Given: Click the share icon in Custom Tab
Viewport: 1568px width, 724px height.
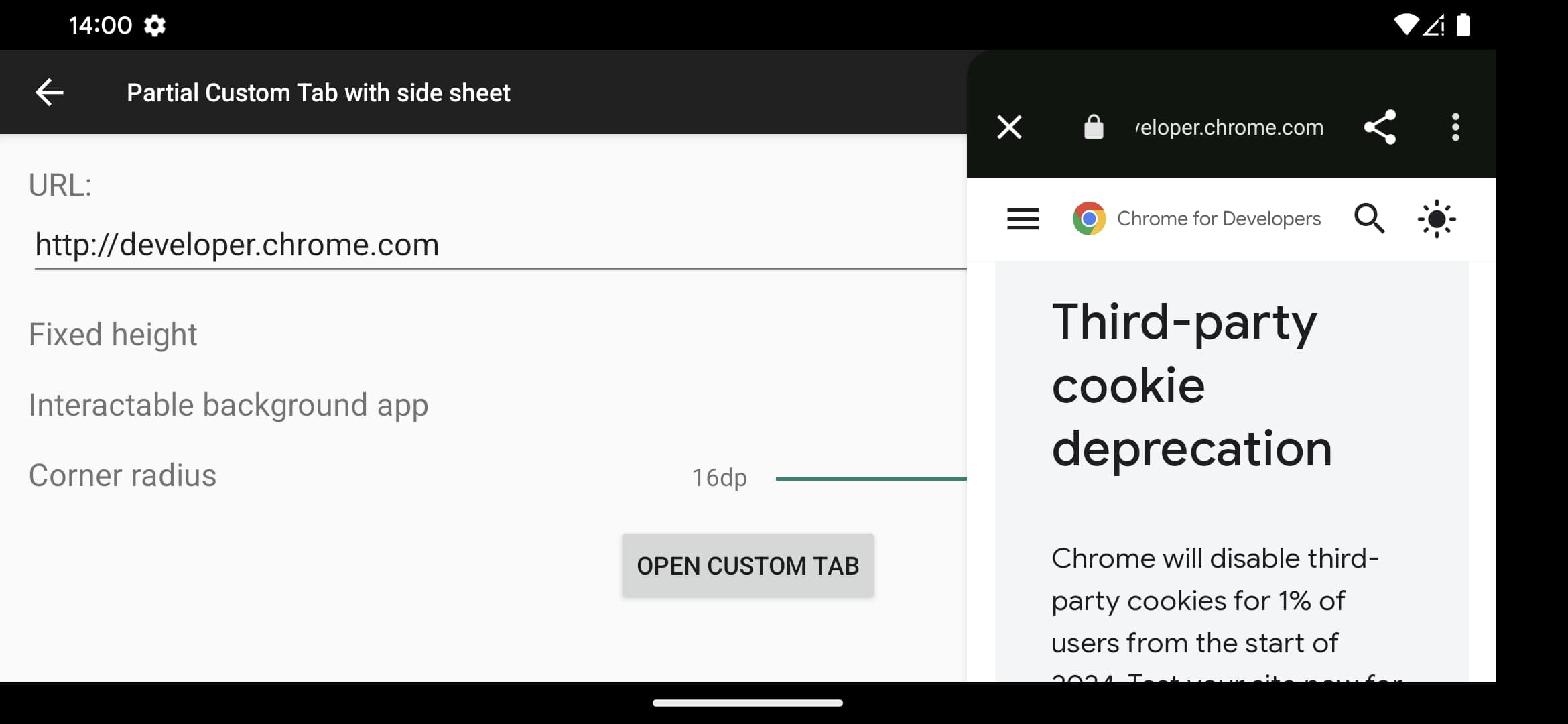Looking at the screenshot, I should [1383, 127].
